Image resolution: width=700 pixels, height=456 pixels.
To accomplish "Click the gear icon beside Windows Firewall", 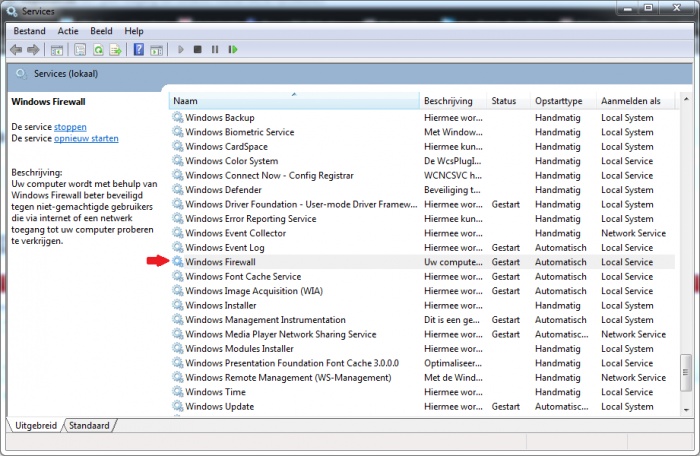I will [178, 262].
